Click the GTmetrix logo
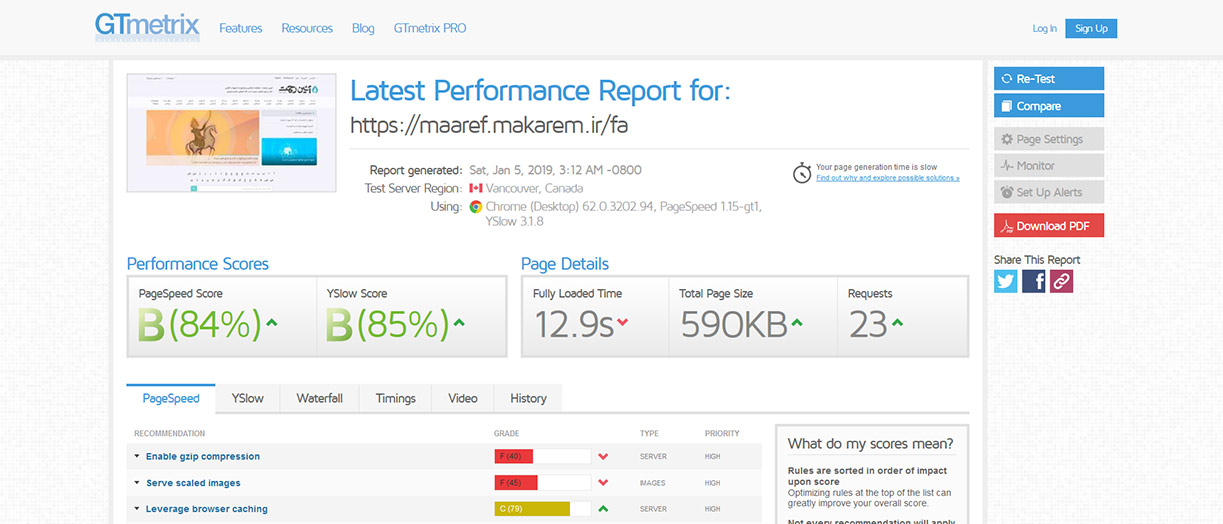The image size is (1223, 524). coord(147,27)
